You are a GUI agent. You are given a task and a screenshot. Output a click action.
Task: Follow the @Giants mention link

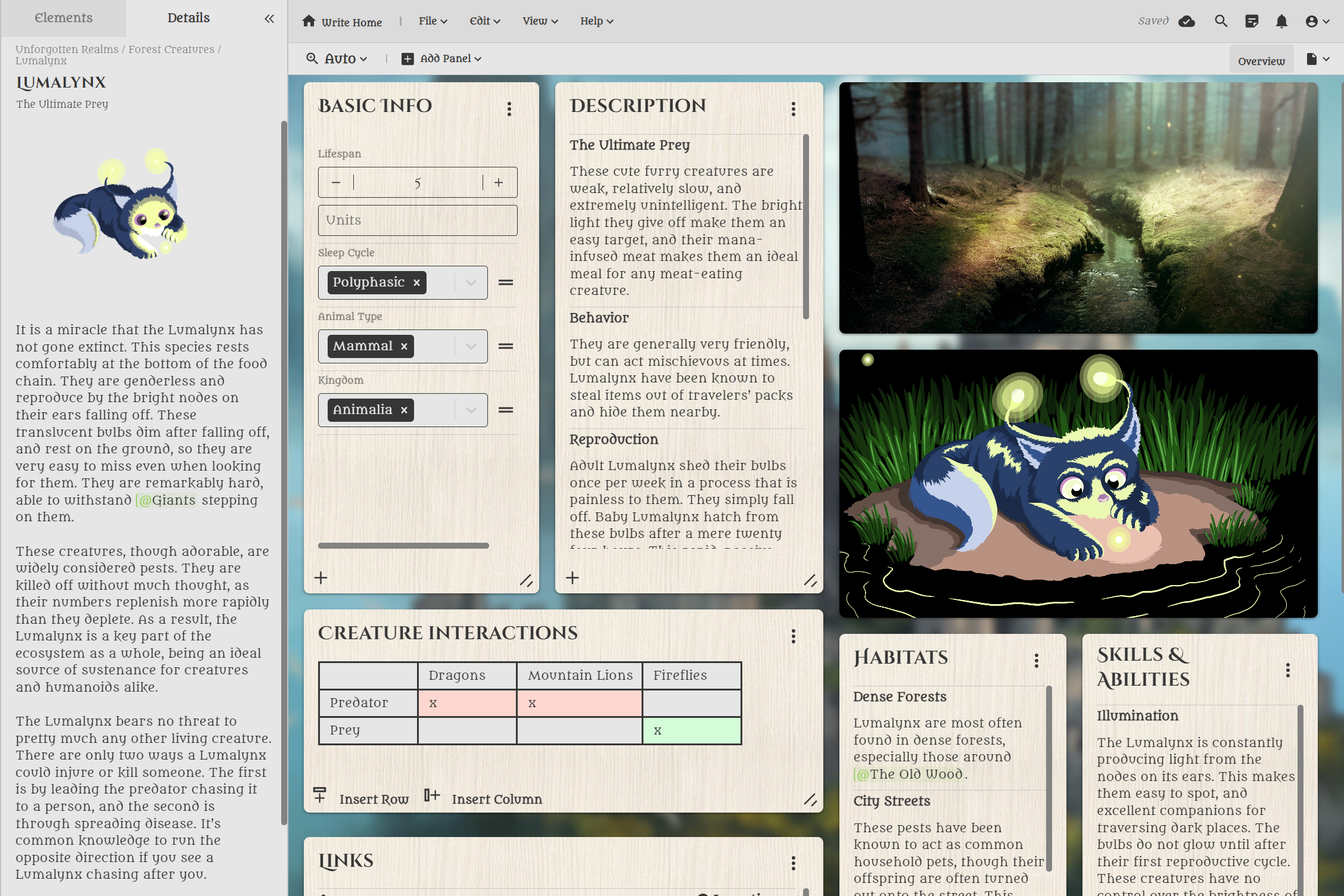tap(167, 500)
